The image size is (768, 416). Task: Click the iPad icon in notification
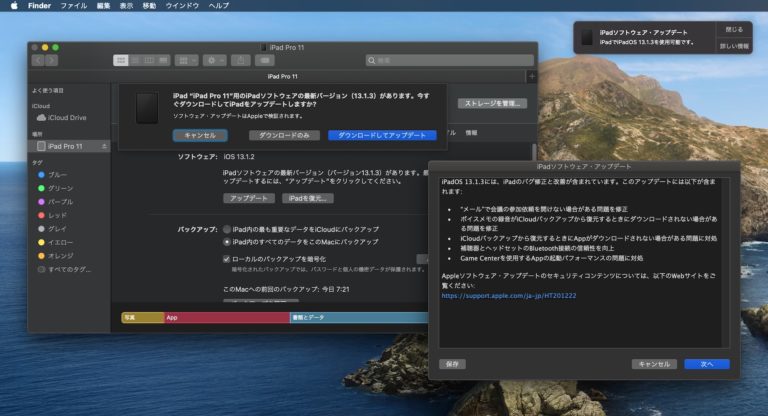[587, 38]
